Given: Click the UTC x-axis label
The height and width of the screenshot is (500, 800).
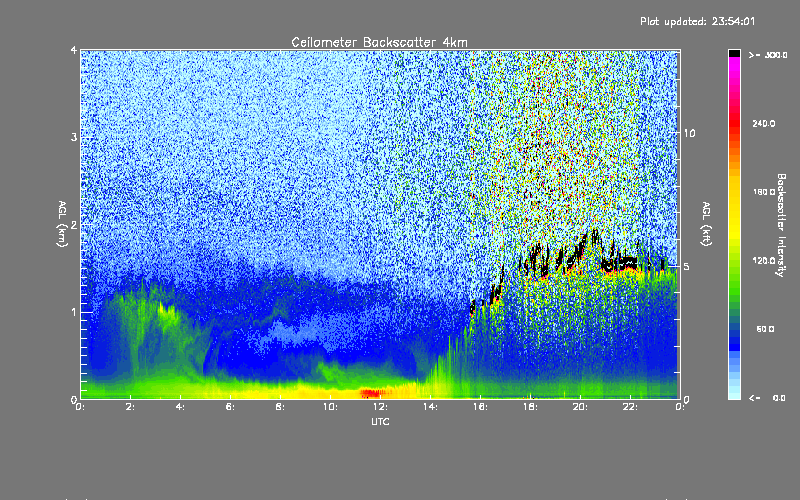Looking at the screenshot, I should point(380,421).
